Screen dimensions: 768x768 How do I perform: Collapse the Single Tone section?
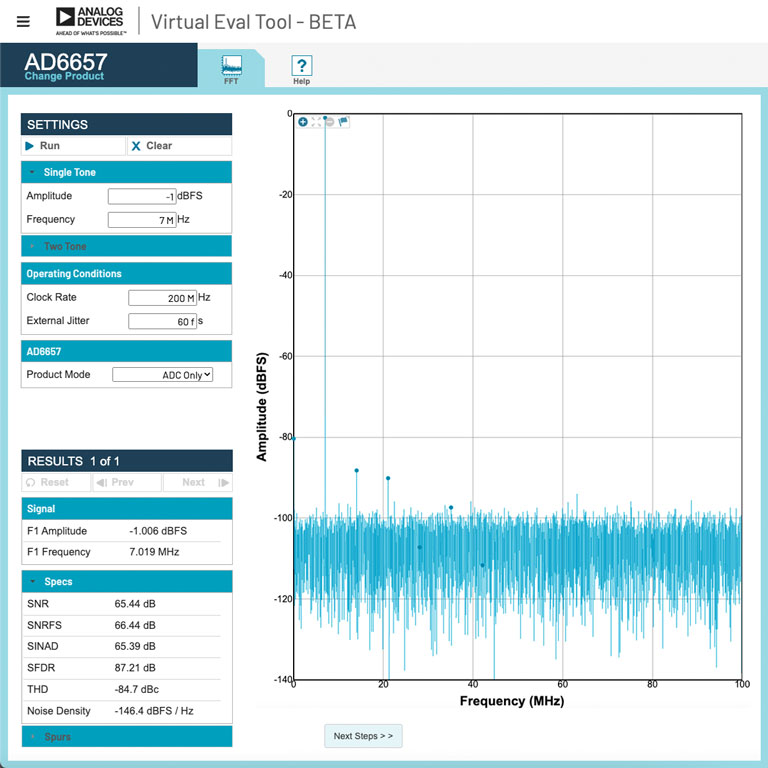pos(126,172)
